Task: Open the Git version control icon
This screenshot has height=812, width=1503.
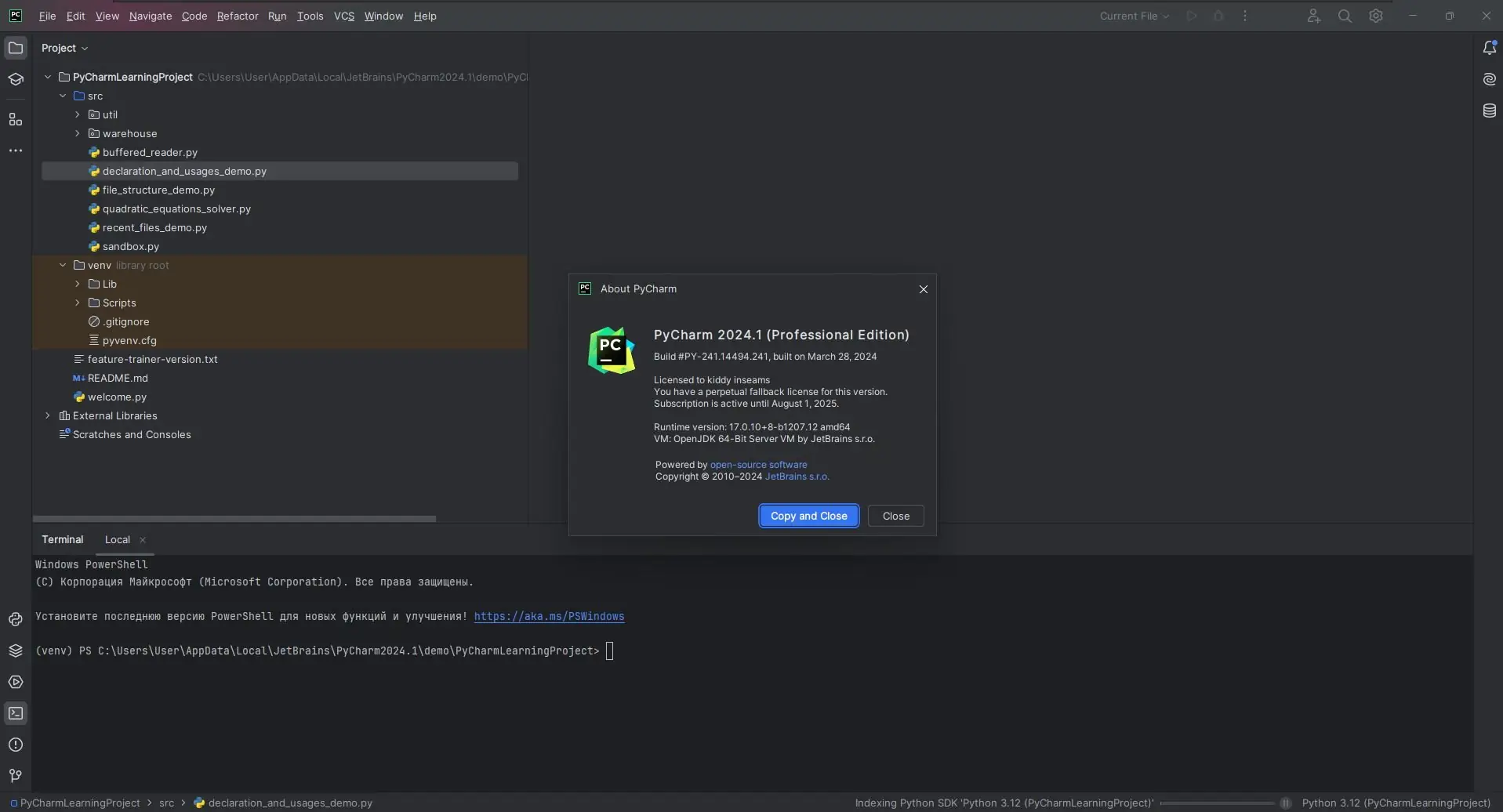Action: pos(16,775)
